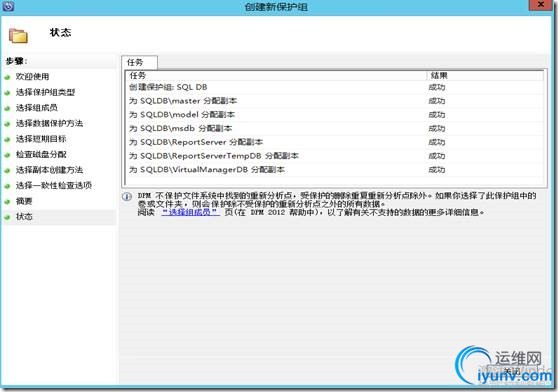Select the SQLDB\ReportServer 分配副本 row
Screen dimensions: 558x392
[x=335, y=142]
